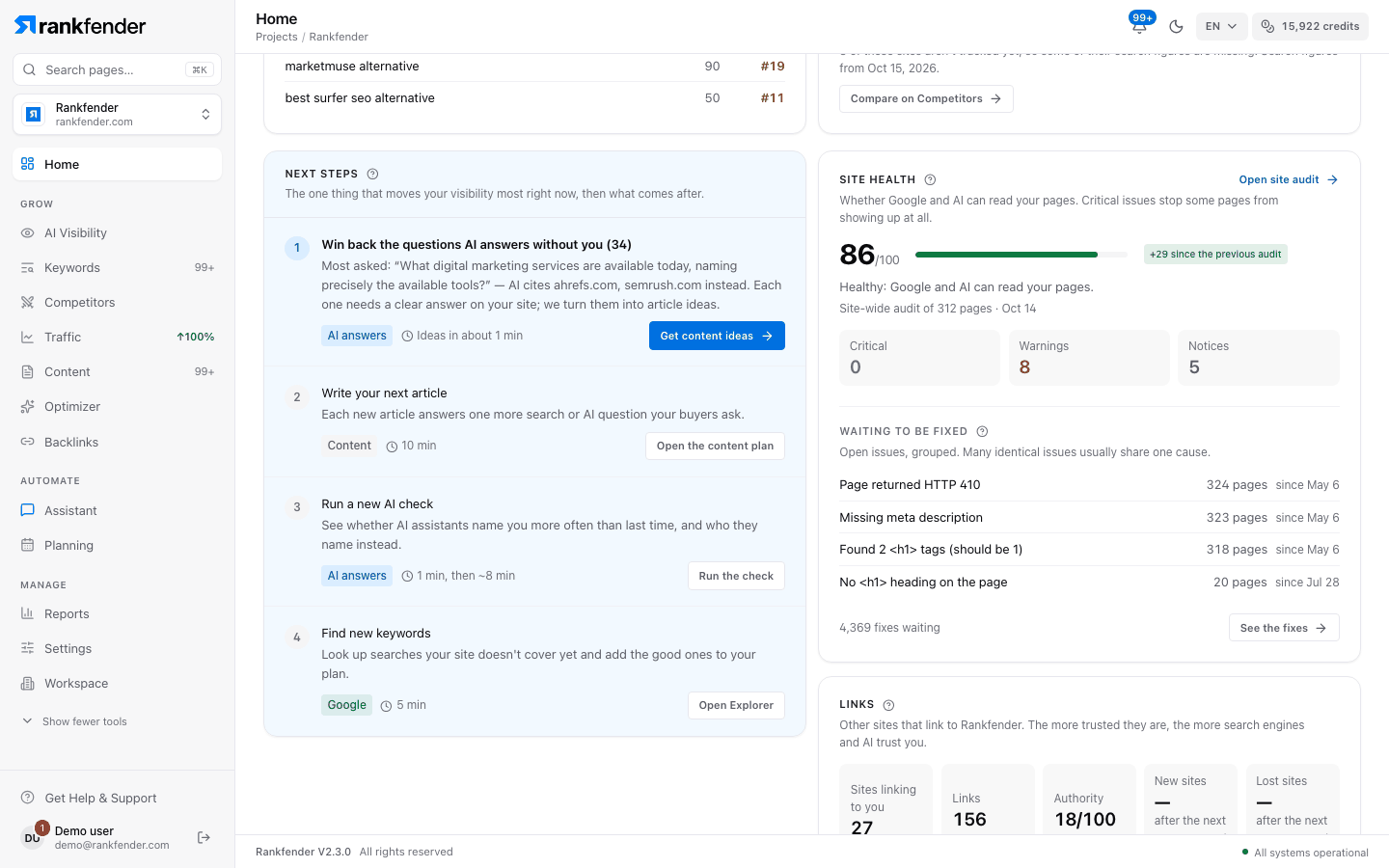This screenshot has height=868, width=1389.
Task: Open AI Visibility eye icon
Action: [x=28, y=233]
